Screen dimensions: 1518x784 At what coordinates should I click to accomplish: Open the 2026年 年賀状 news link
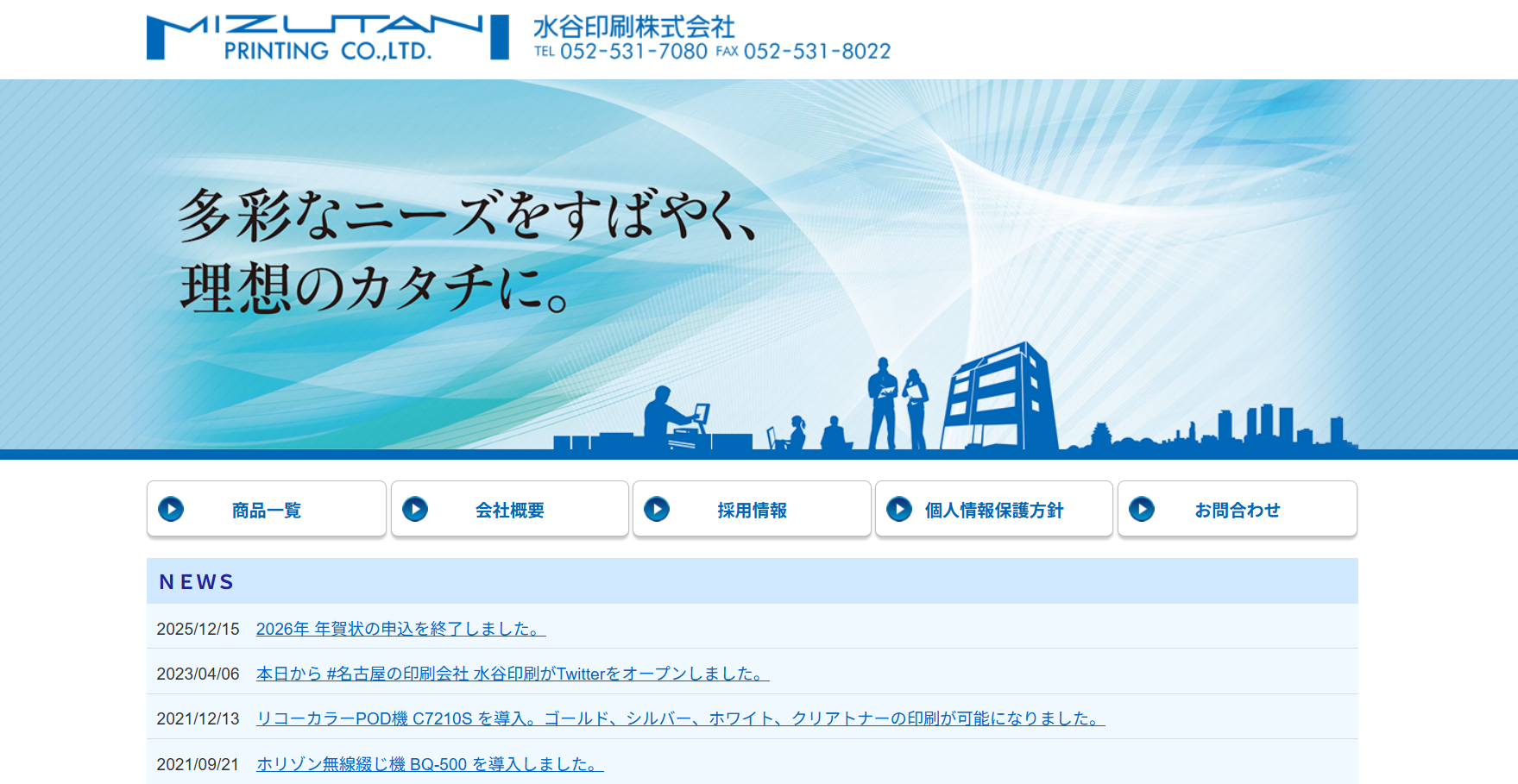[399, 629]
